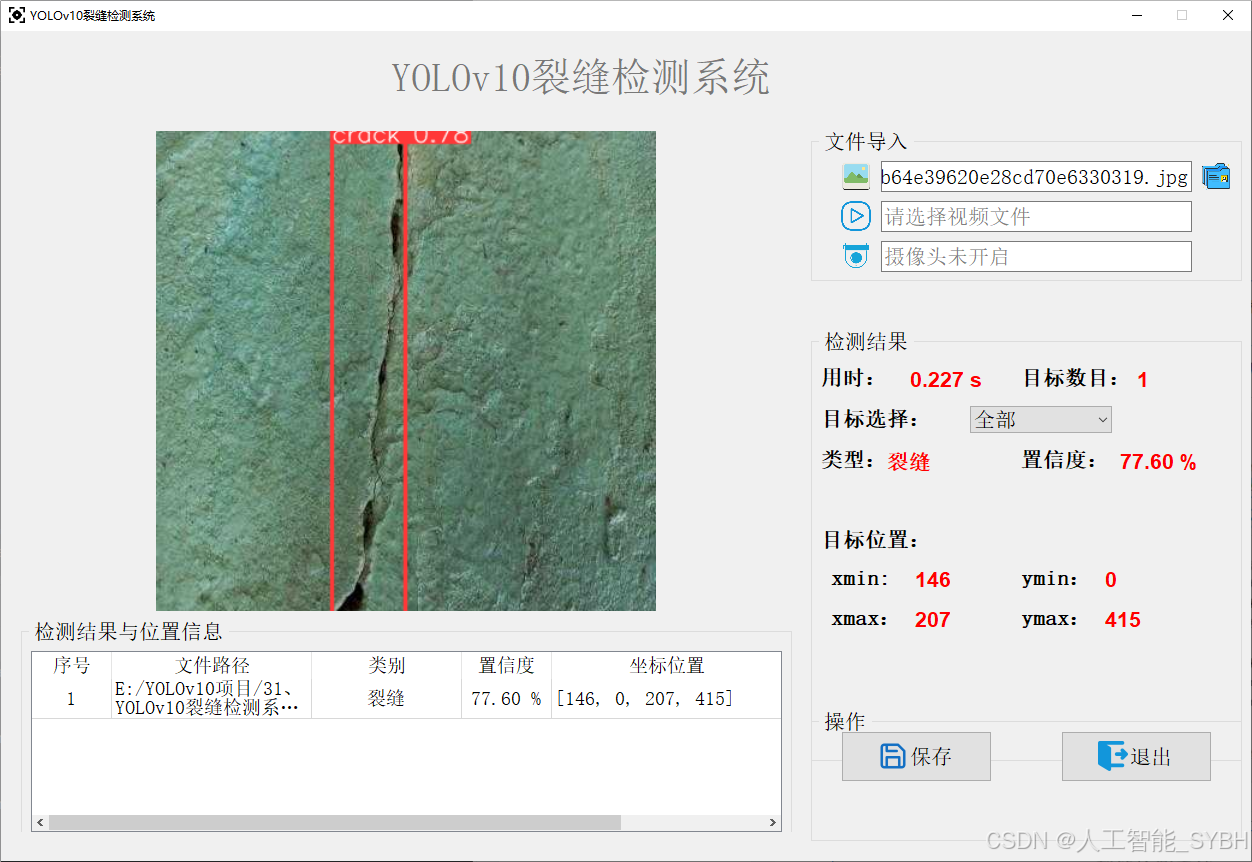This screenshot has width=1252, height=862.
Task: Click the 序号 column header
Action: 72,665
